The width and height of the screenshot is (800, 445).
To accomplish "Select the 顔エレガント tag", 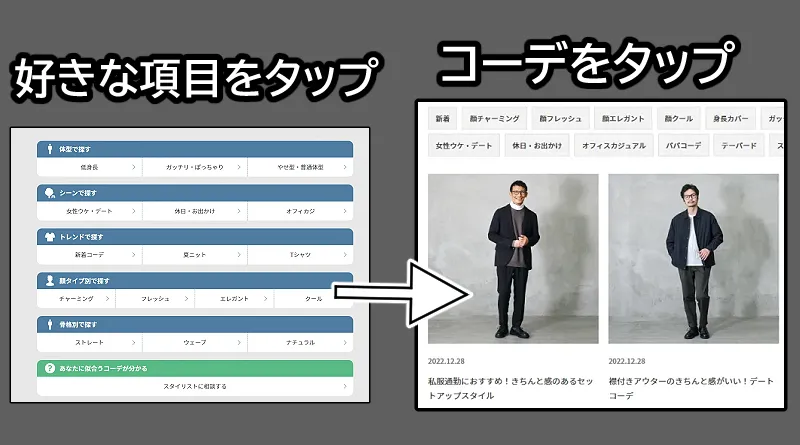I will pos(622,118).
